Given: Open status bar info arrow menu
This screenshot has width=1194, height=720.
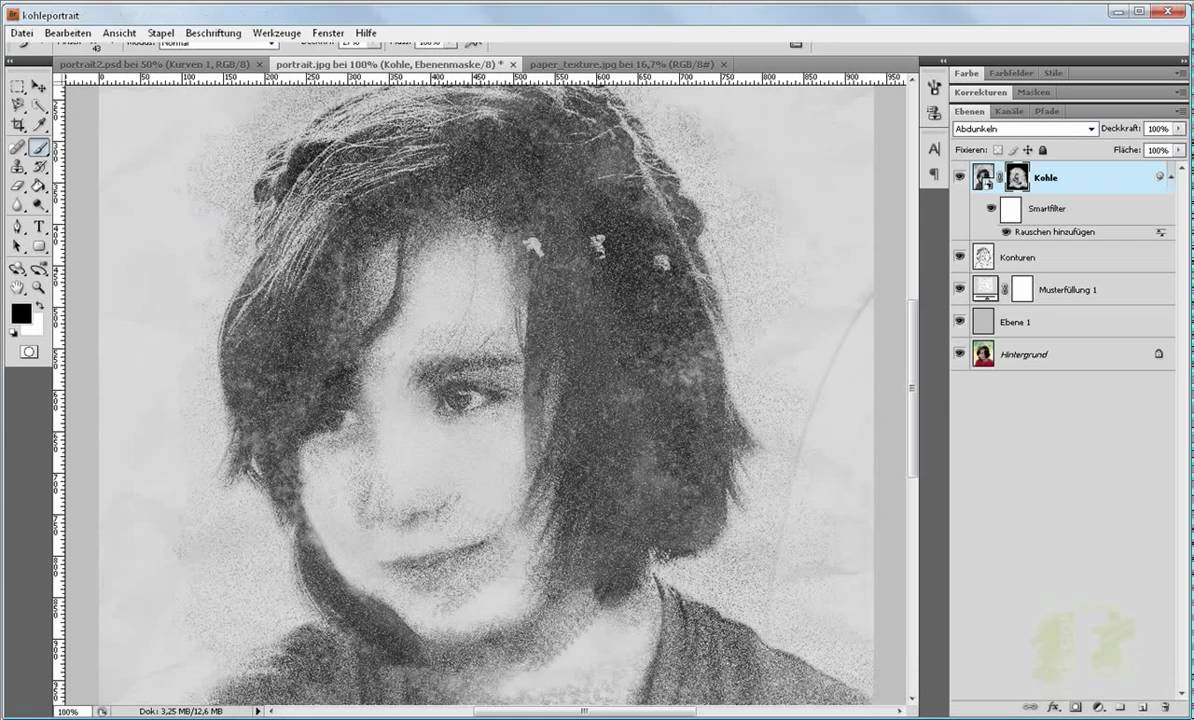Looking at the screenshot, I should point(257,711).
